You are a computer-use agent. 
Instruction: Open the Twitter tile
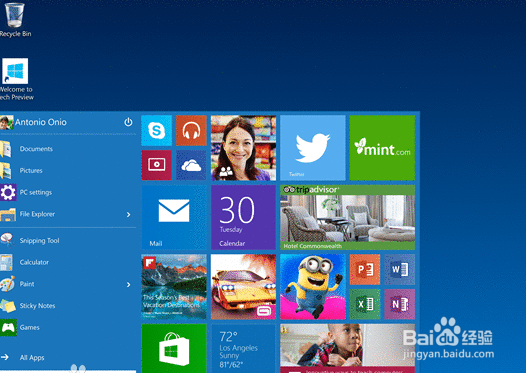pos(313,148)
